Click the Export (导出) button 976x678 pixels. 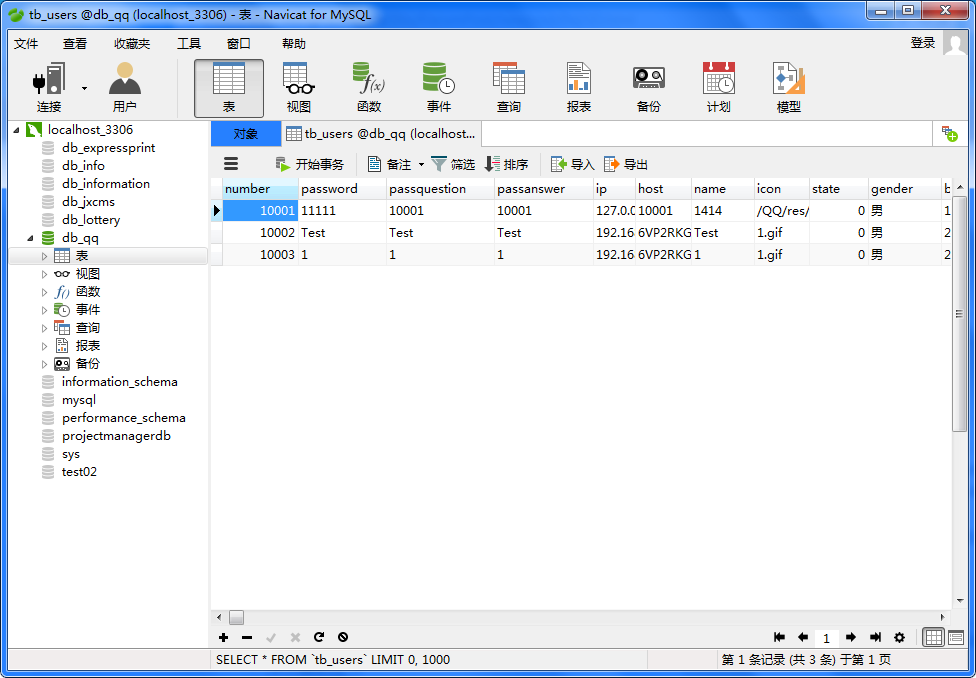pyautogui.click(x=626, y=164)
